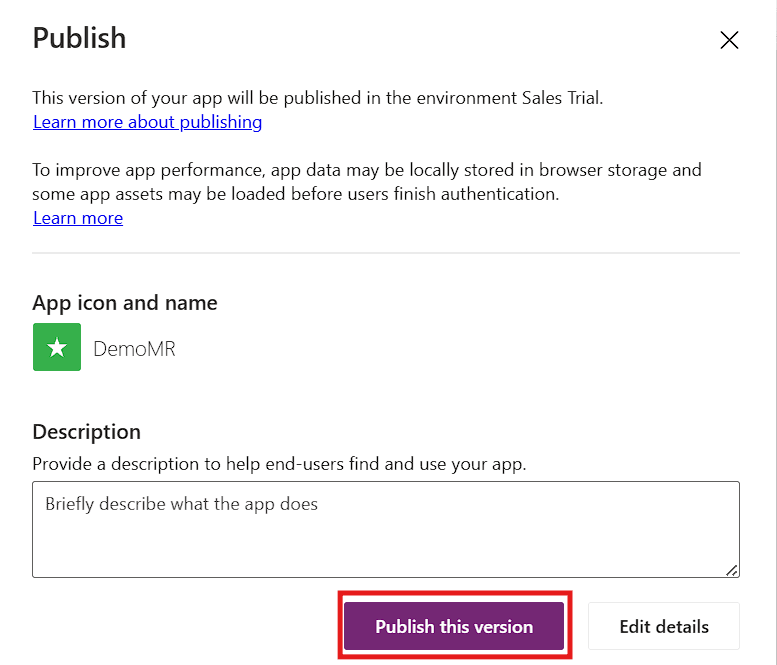Click the DemoMR app name
This screenshot has height=665, width=777.
point(134,349)
